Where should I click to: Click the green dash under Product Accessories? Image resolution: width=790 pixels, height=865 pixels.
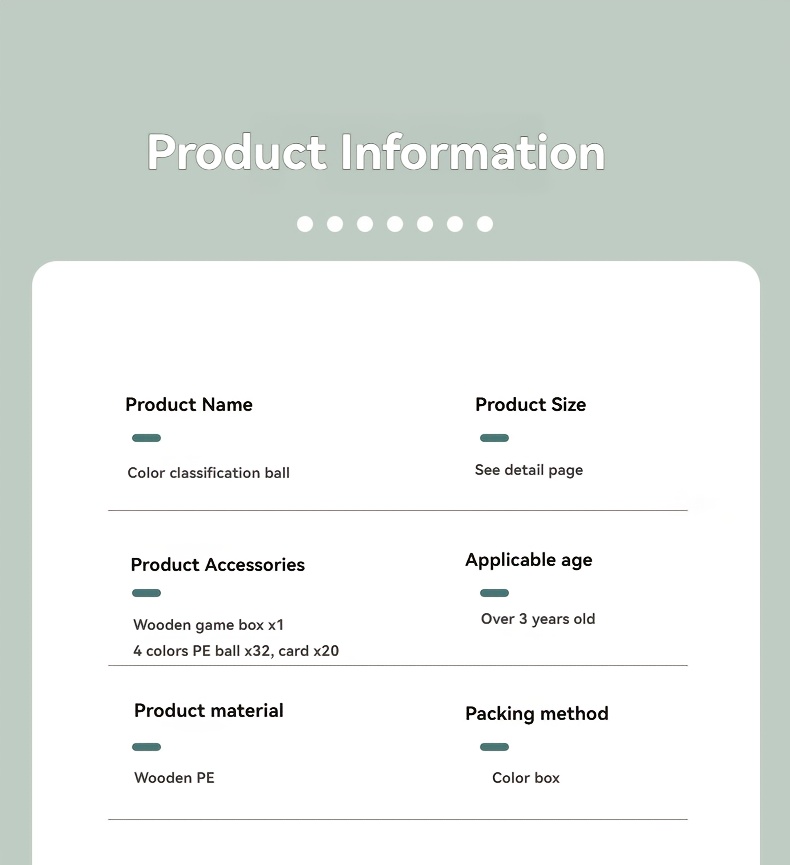point(146,593)
